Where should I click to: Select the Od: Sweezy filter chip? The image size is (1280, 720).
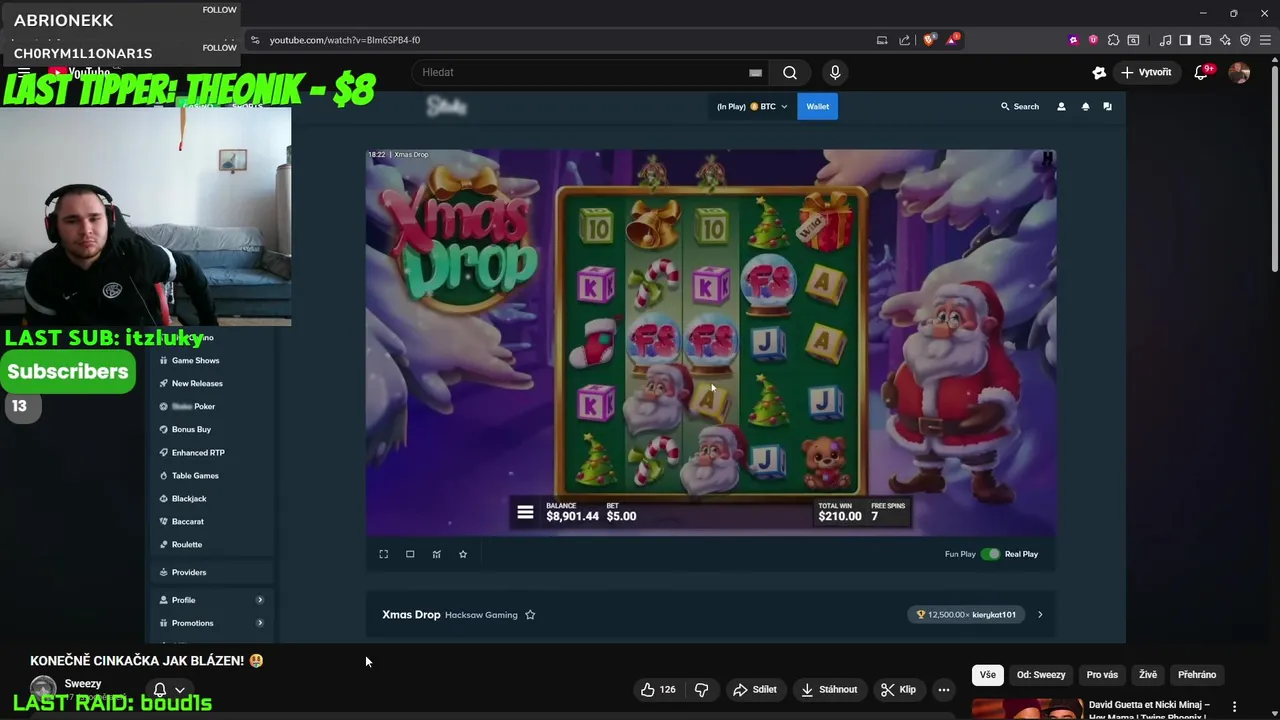[1041, 675]
